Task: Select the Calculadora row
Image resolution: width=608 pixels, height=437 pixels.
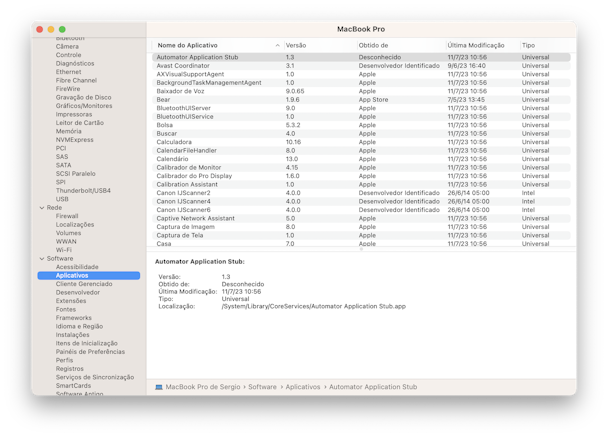Action: (x=361, y=142)
